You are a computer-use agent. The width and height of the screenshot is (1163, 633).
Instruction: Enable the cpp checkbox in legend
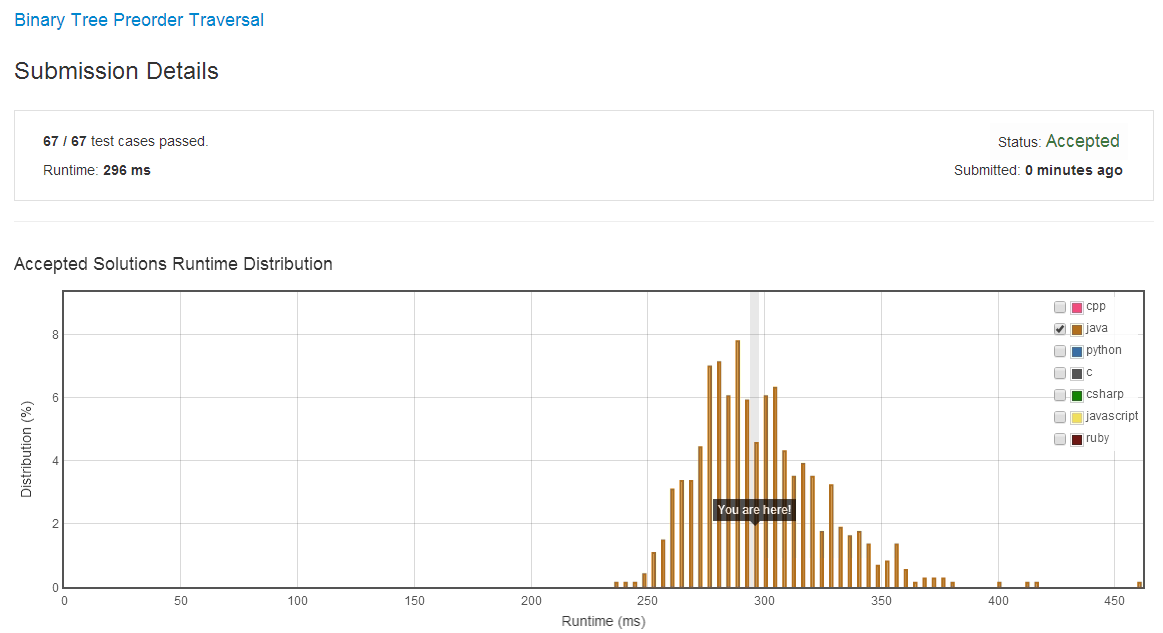point(1060,307)
